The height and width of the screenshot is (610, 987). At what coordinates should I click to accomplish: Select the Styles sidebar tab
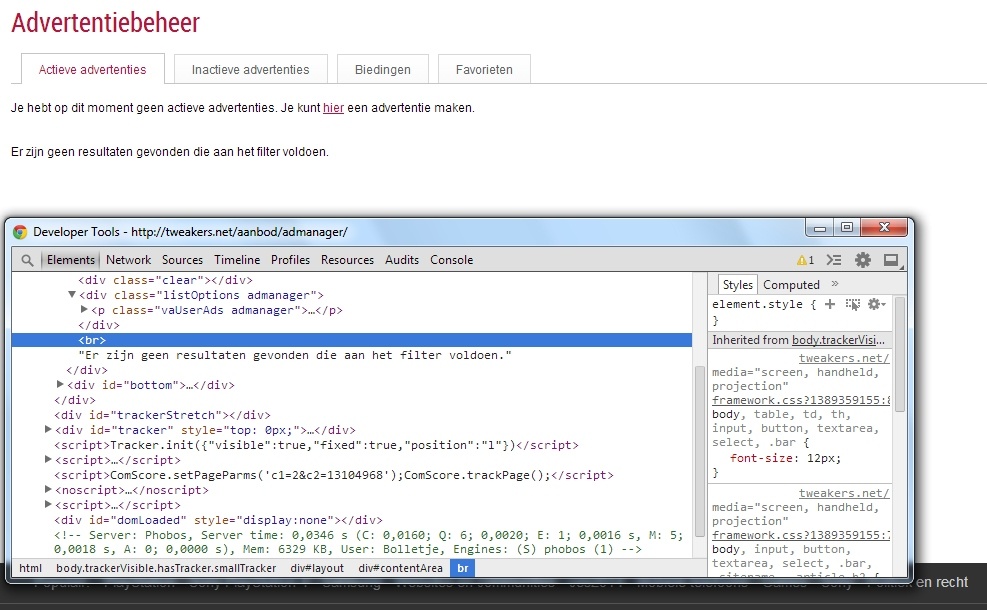pyautogui.click(x=737, y=285)
